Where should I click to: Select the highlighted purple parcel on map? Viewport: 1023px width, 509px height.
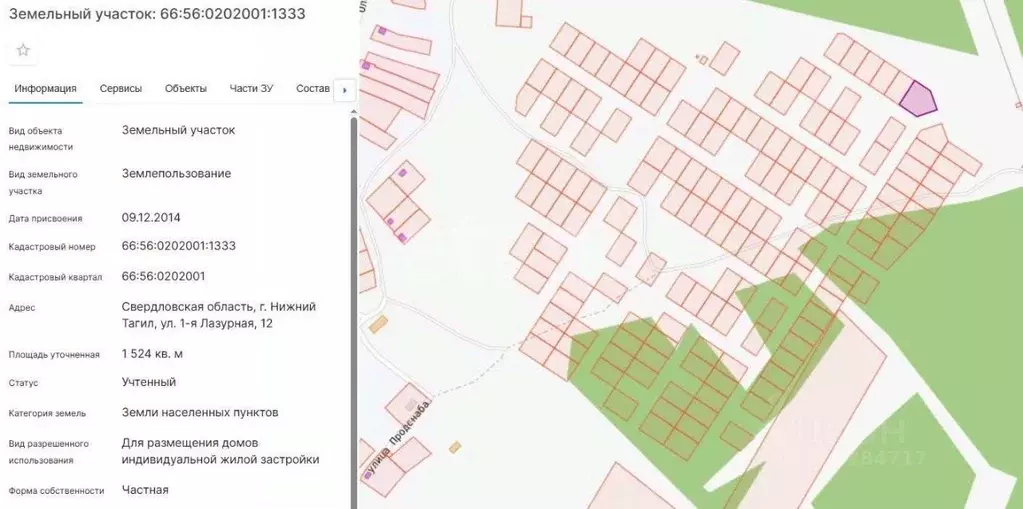pos(917,100)
